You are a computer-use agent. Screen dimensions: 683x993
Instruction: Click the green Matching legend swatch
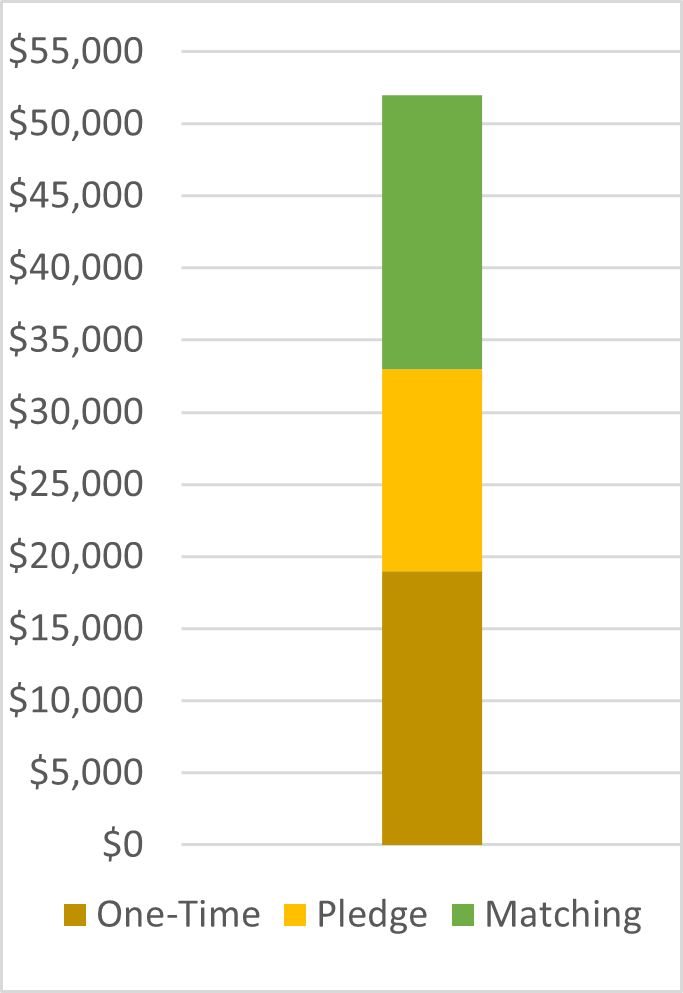point(465,915)
